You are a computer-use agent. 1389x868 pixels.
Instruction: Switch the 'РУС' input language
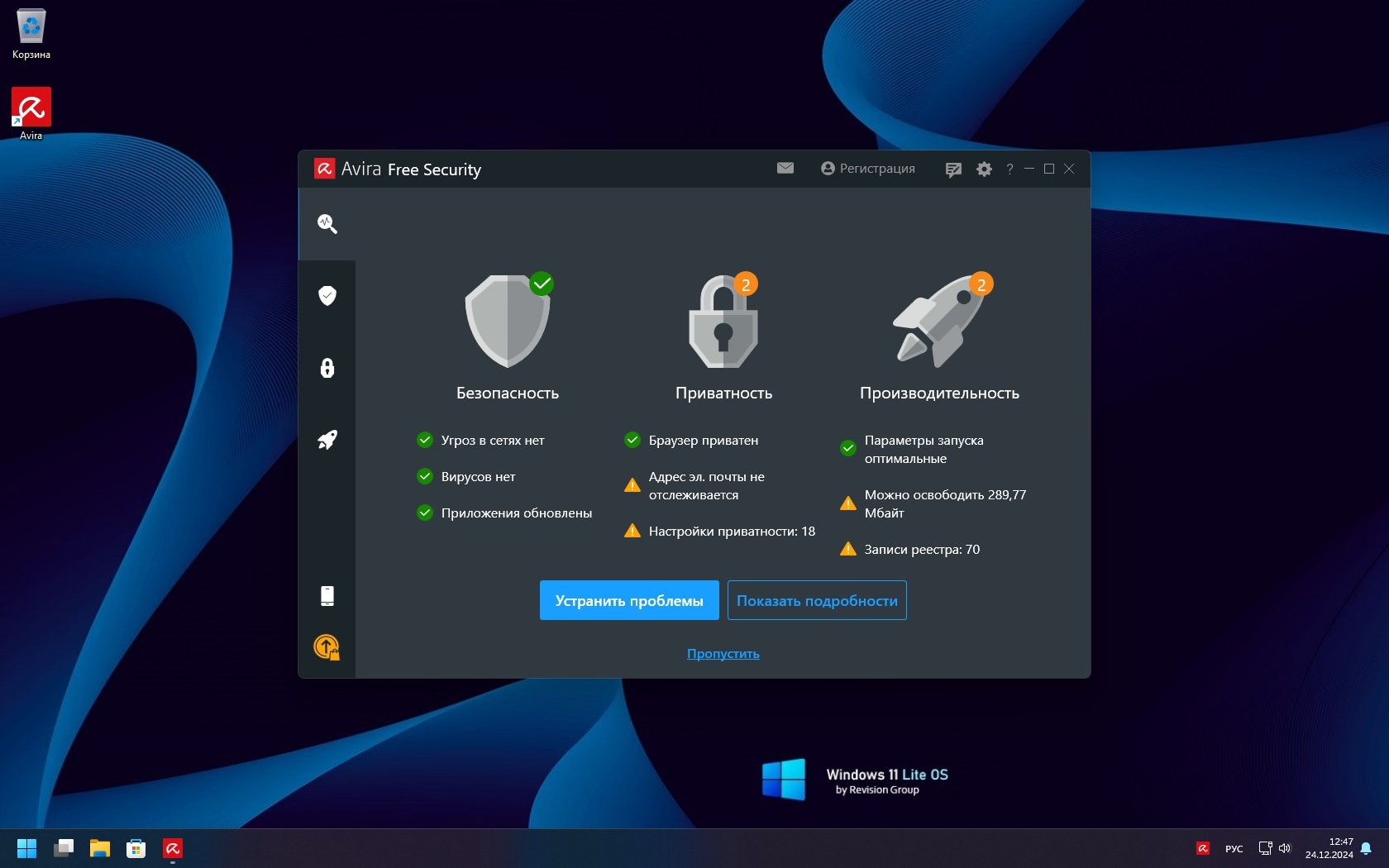(1234, 849)
